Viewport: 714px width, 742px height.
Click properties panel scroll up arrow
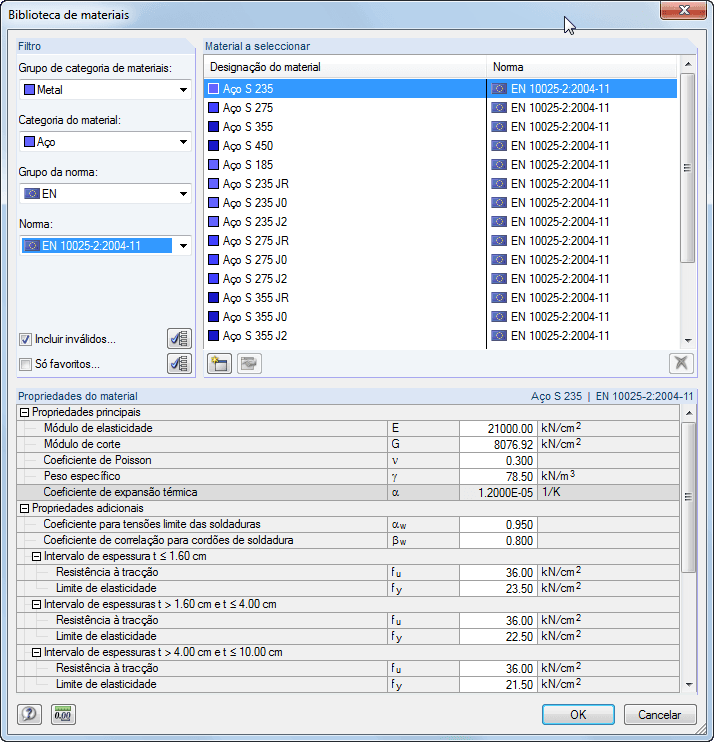click(x=689, y=413)
